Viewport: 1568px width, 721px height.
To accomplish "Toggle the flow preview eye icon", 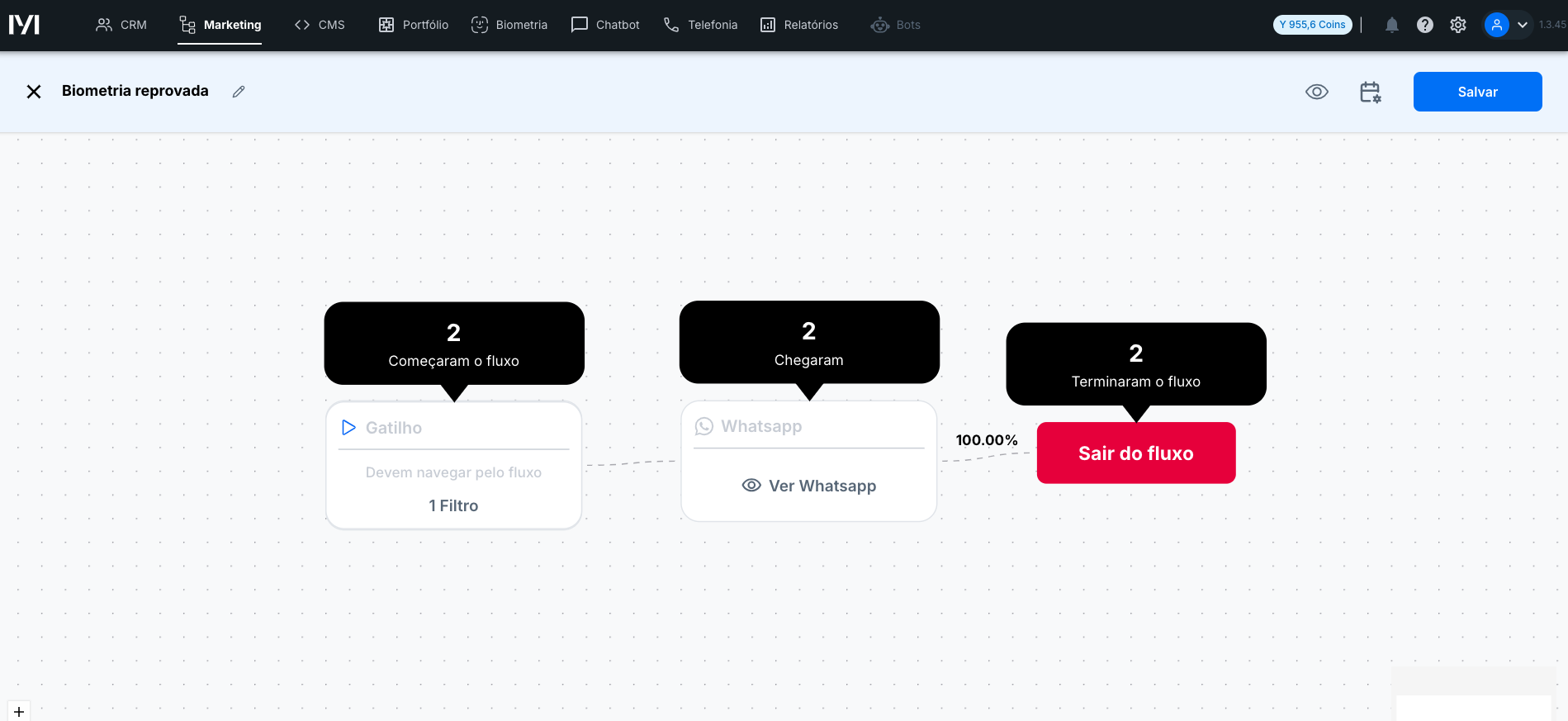I will pyautogui.click(x=1316, y=92).
